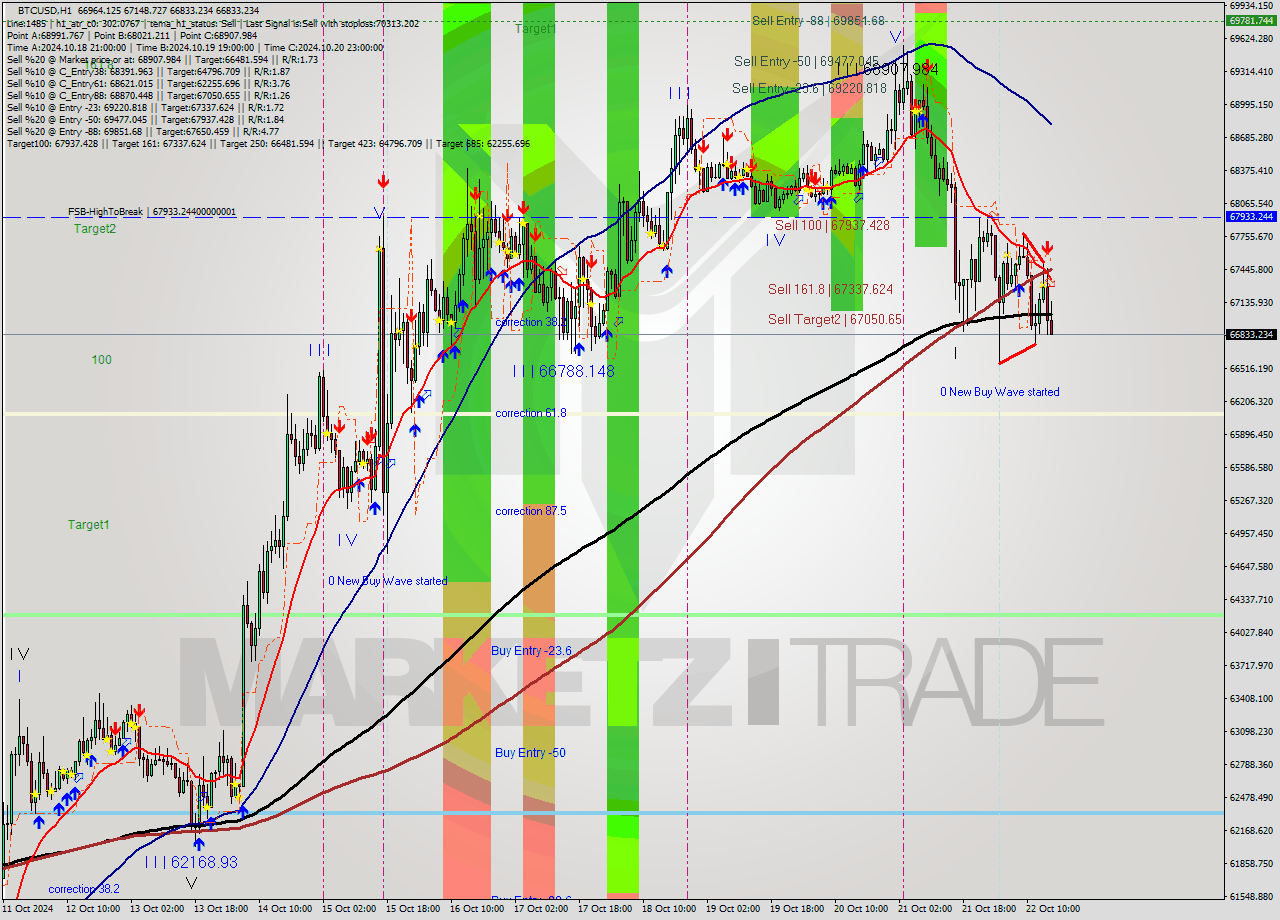This screenshot has width=1280, height=920.
Task: Click the 'Sell 161.8 | 67337.624' label
Action: 830,289
